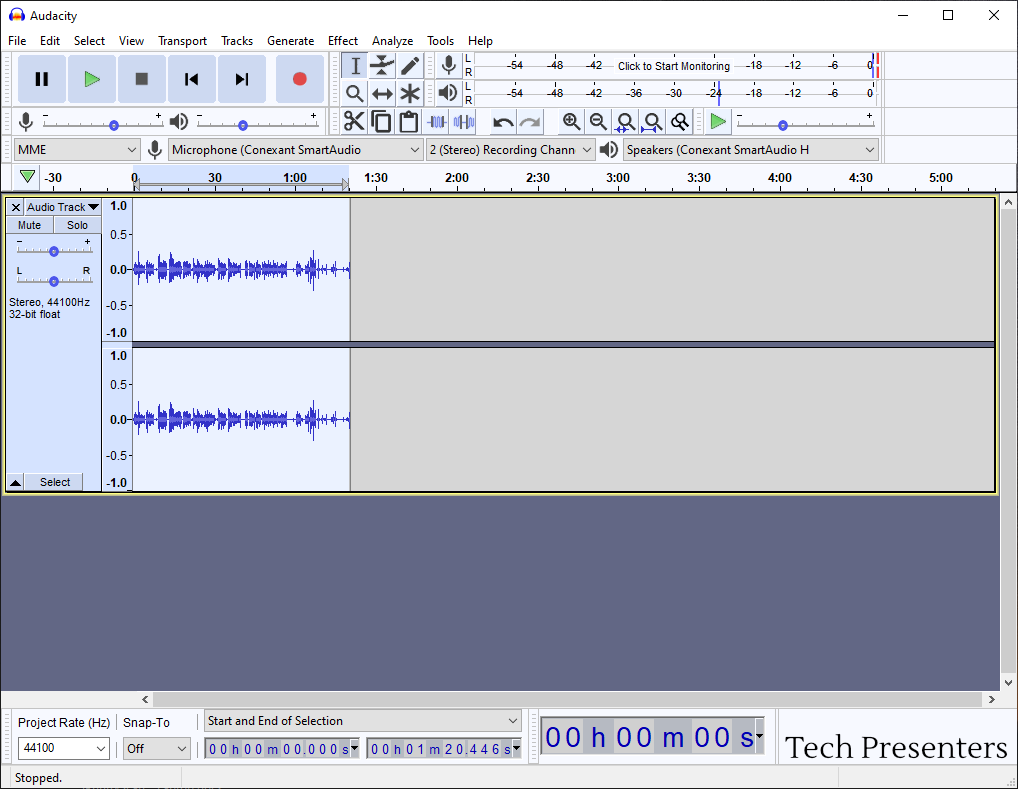Open audio position time format arrow
The height and width of the screenshot is (789, 1018).
point(759,736)
